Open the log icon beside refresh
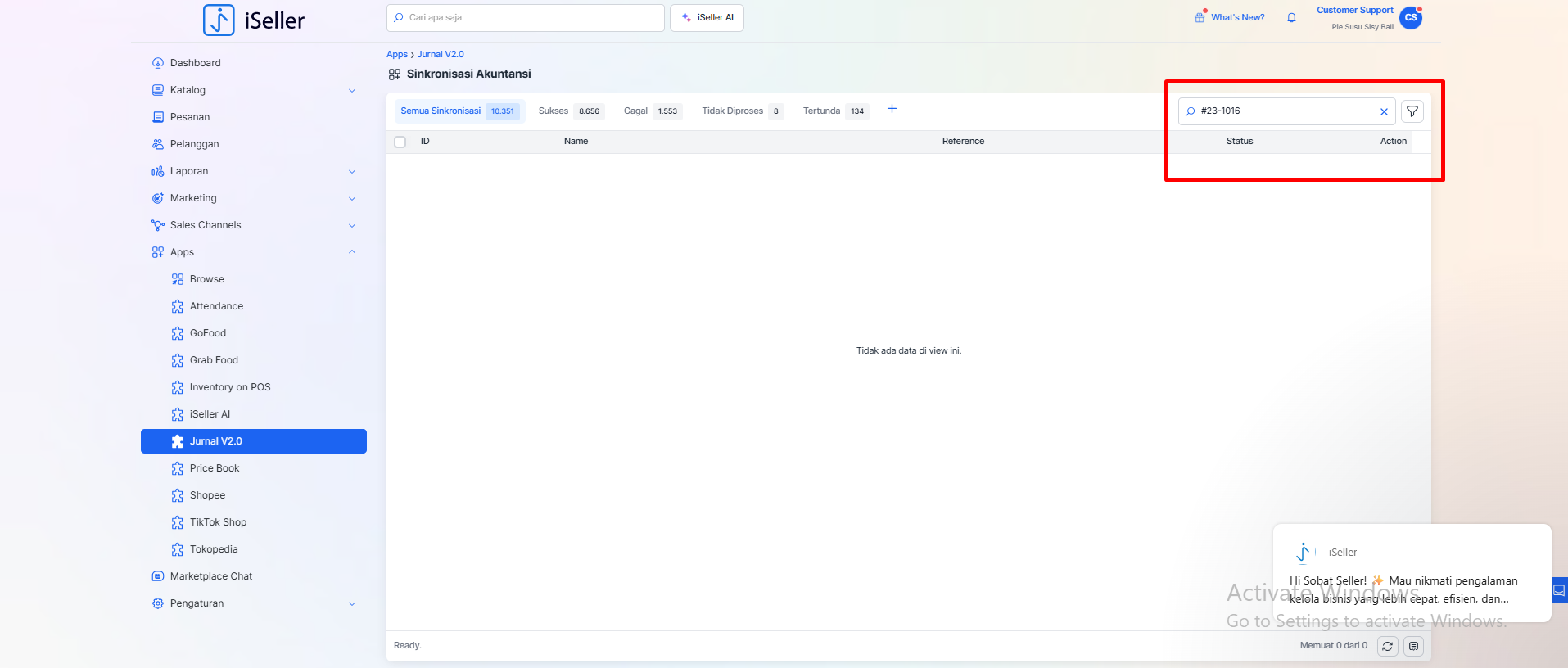The width and height of the screenshot is (1568, 668). 1413,646
